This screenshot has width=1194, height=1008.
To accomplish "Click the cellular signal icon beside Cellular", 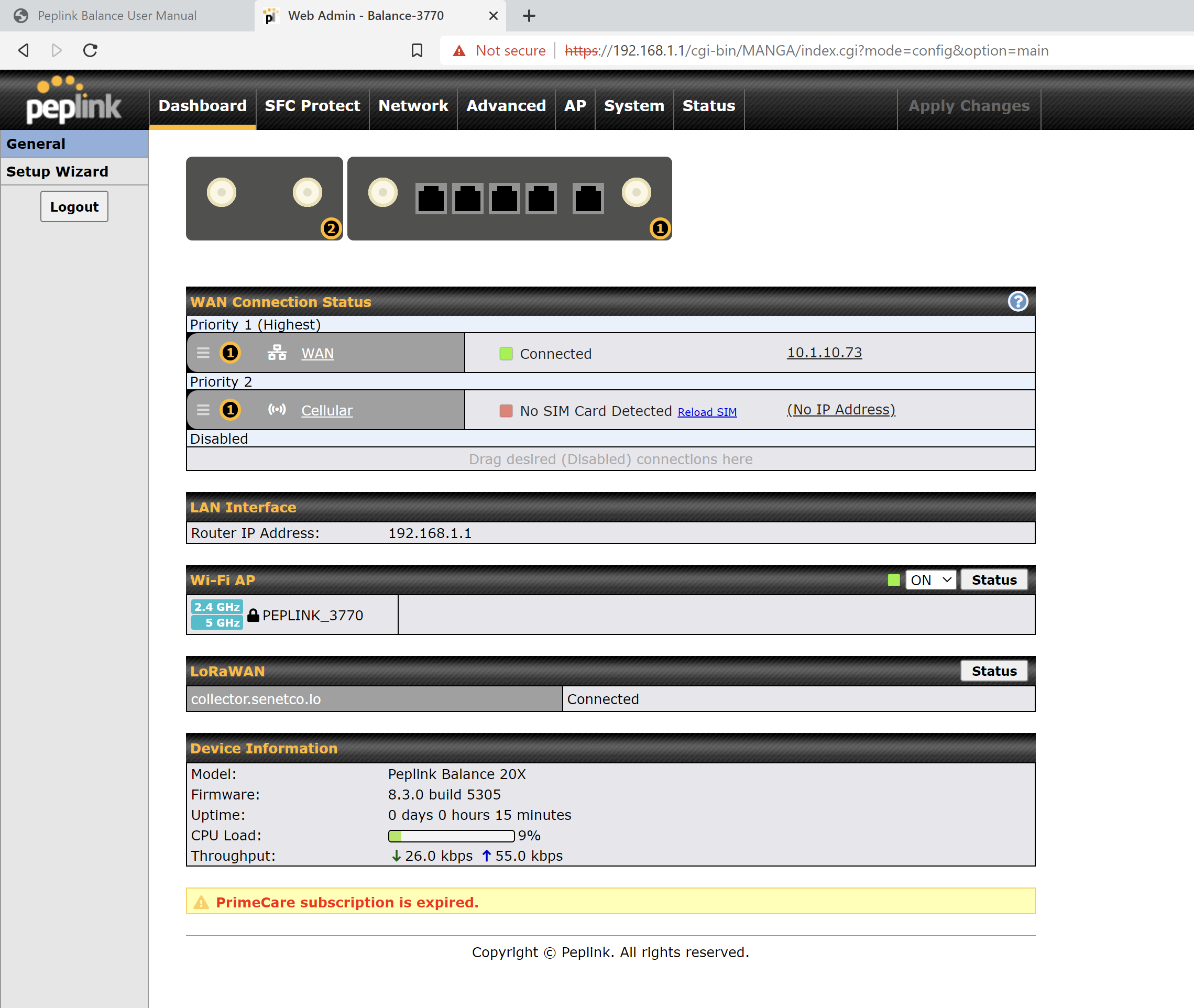I will 277,410.
